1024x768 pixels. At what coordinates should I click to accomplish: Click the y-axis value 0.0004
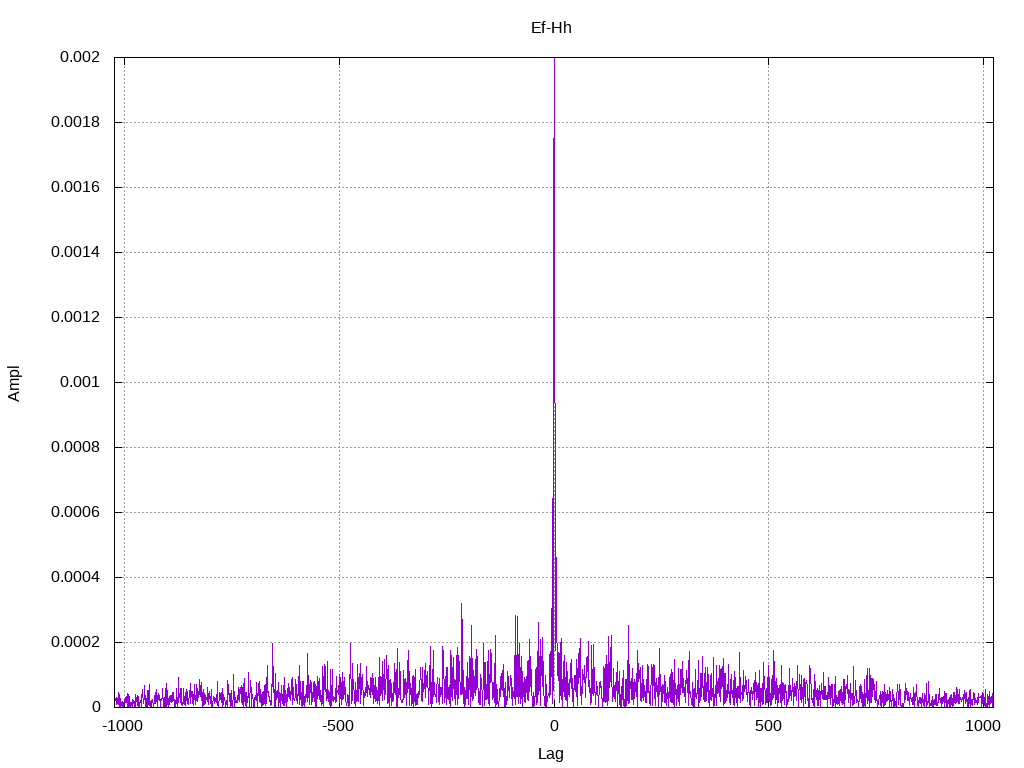click(x=76, y=577)
